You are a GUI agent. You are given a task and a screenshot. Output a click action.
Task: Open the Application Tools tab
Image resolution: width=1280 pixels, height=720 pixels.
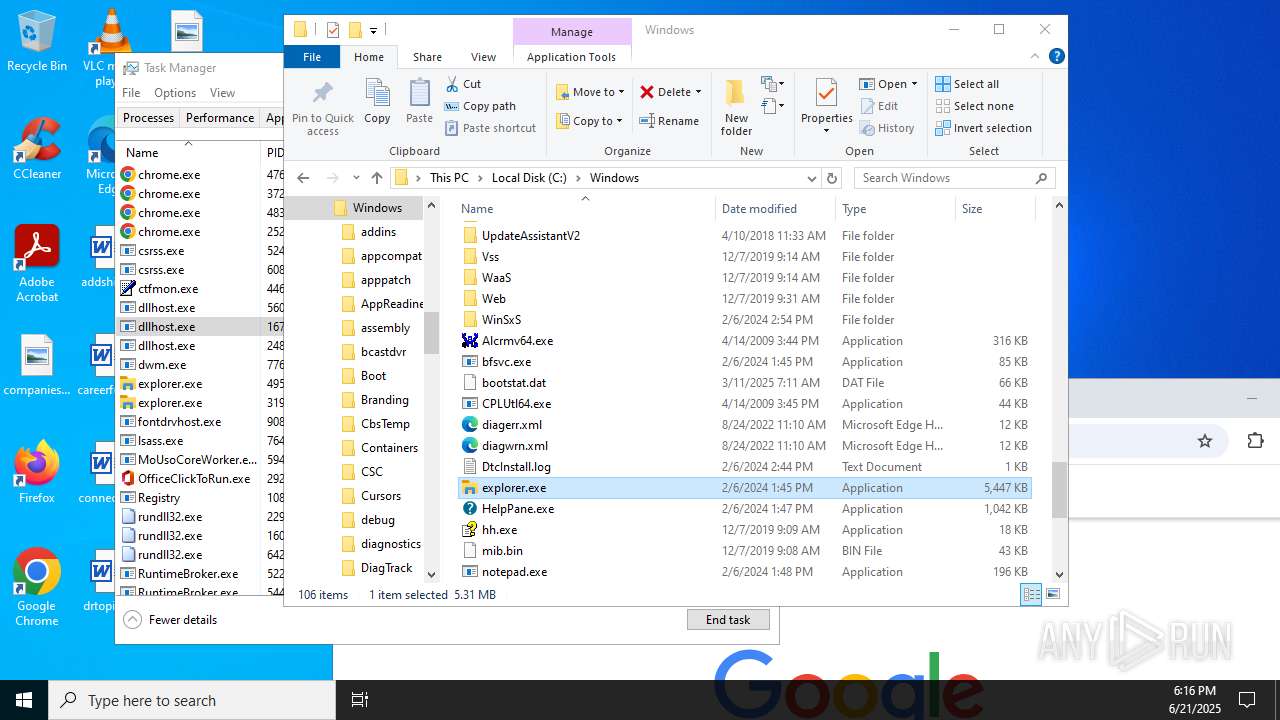click(571, 57)
